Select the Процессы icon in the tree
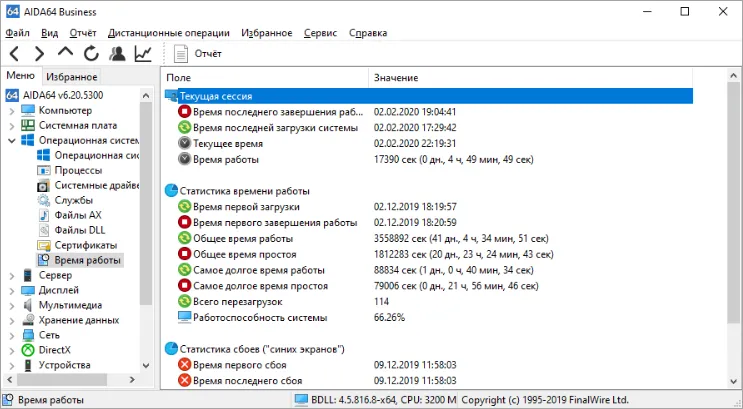Screen dimensions: 743x409 (x=44, y=170)
